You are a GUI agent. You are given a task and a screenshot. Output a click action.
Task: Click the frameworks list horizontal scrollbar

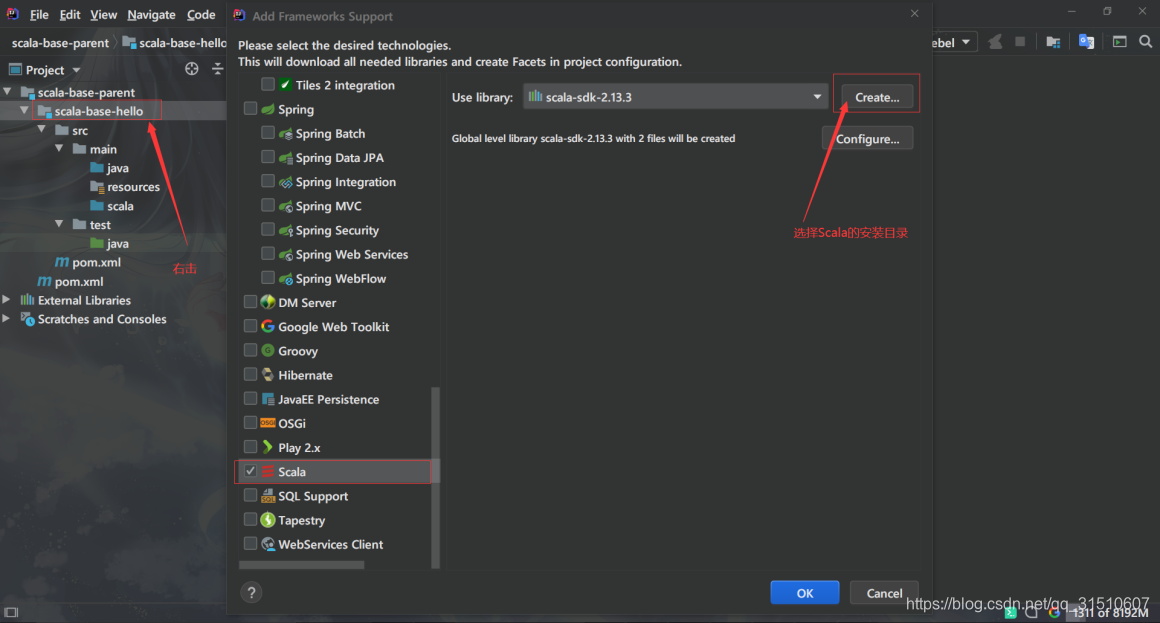[301, 565]
